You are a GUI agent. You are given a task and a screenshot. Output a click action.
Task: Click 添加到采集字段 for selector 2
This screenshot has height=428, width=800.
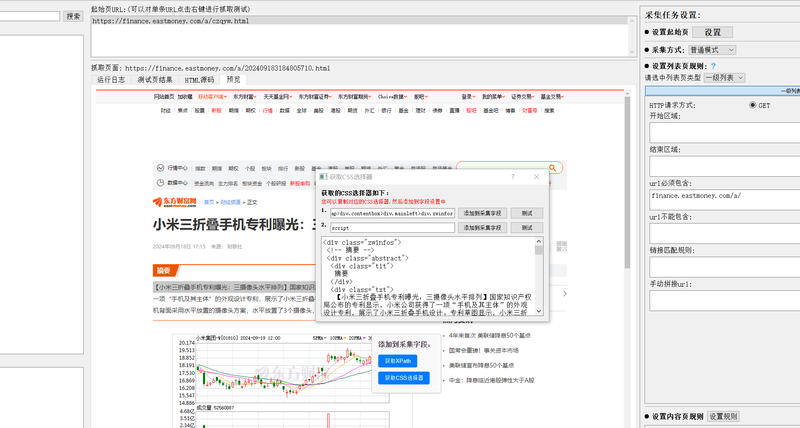point(482,228)
